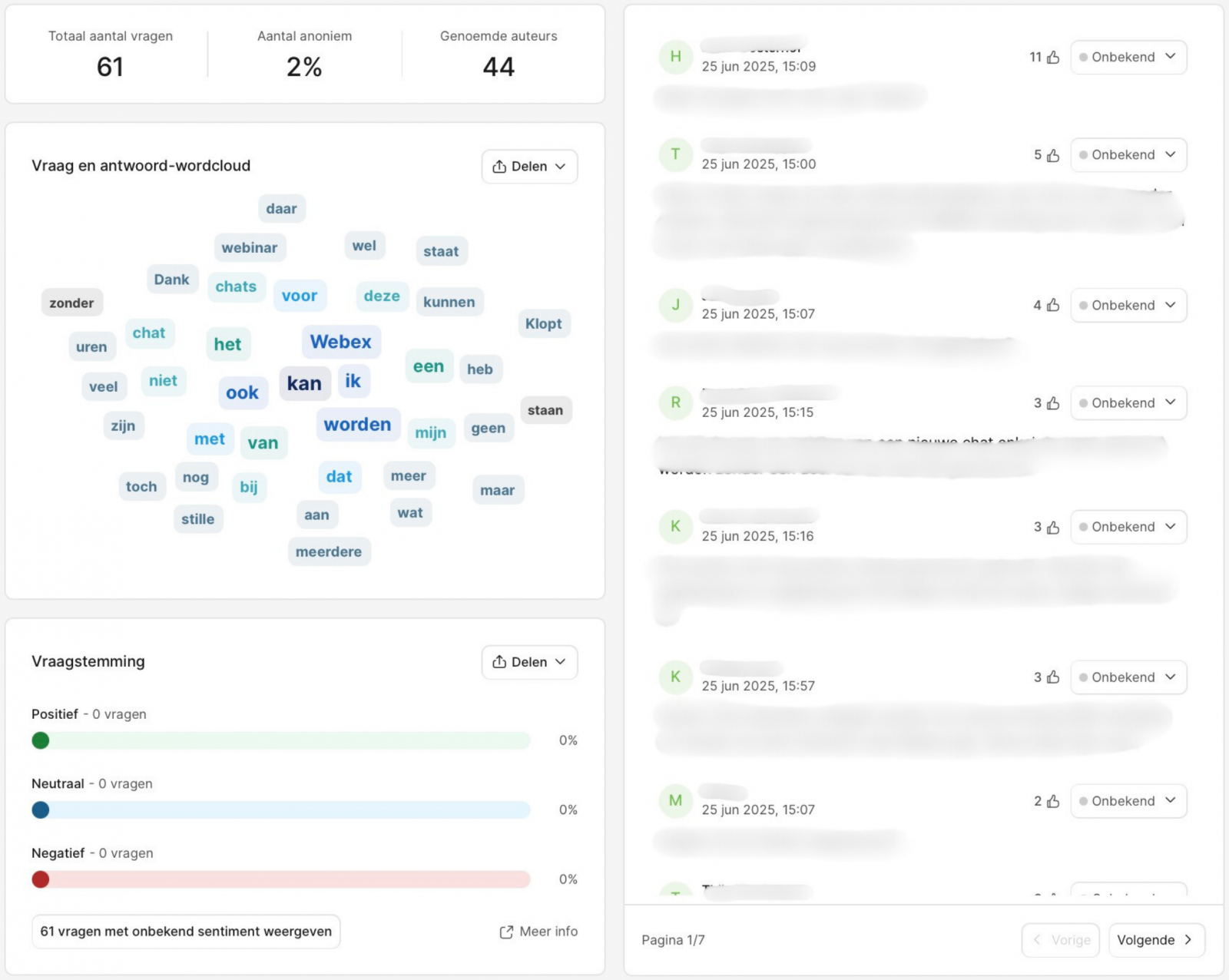Click the 'chats' word in the wordcloud
The width and height of the screenshot is (1229, 980).
pyautogui.click(x=236, y=286)
